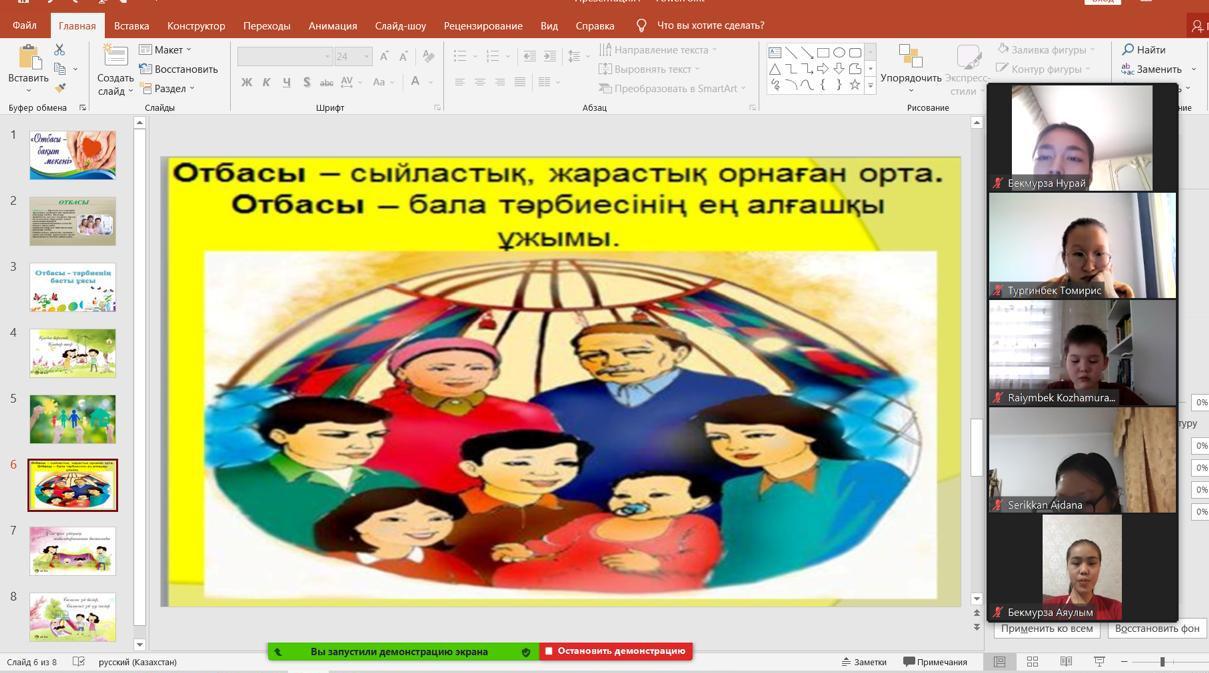The width and height of the screenshot is (1209, 673).
Task: Expand the Макет layout dropdown
Action: [x=165, y=49]
